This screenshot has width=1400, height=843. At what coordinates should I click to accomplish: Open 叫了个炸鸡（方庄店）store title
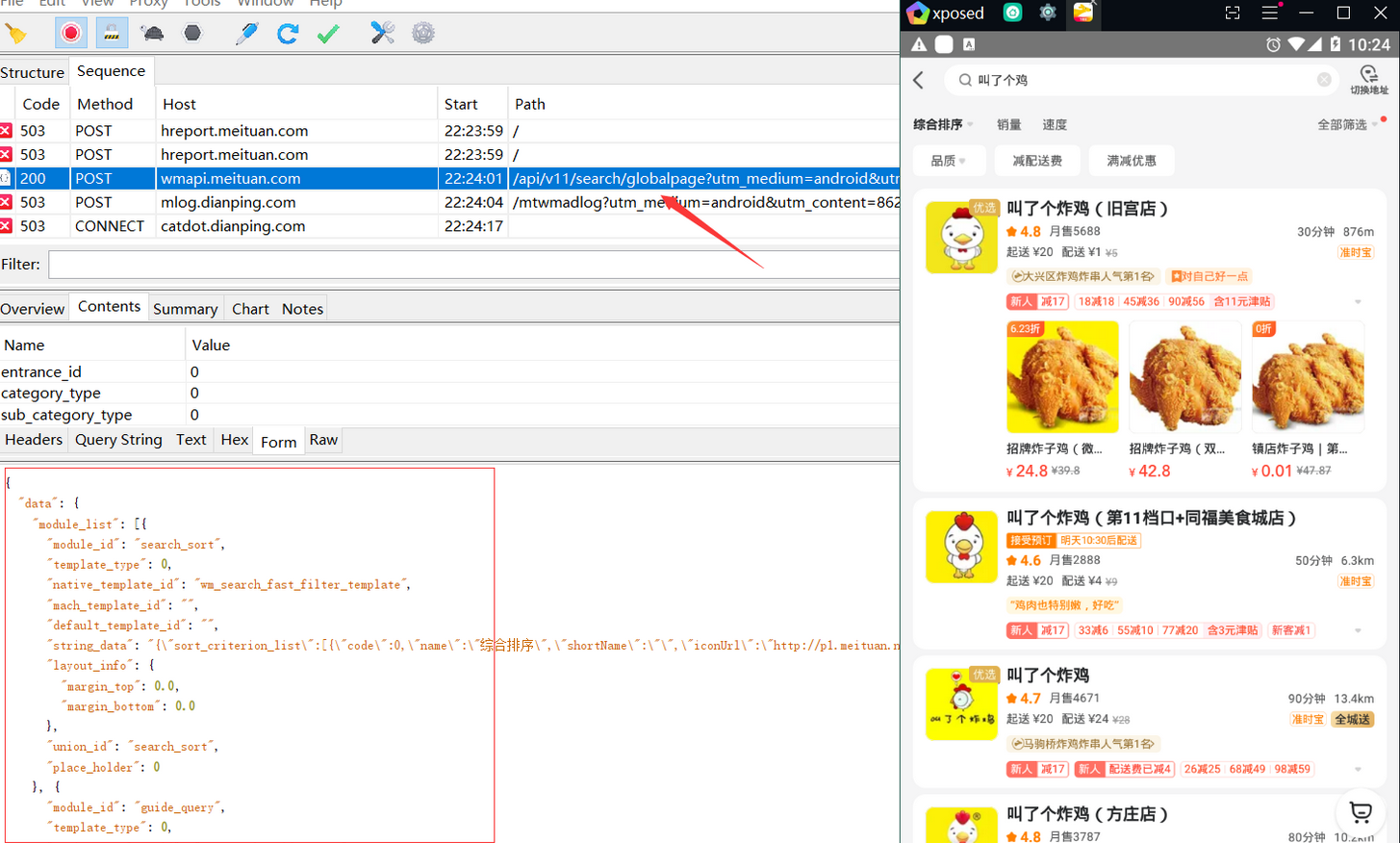1087,814
